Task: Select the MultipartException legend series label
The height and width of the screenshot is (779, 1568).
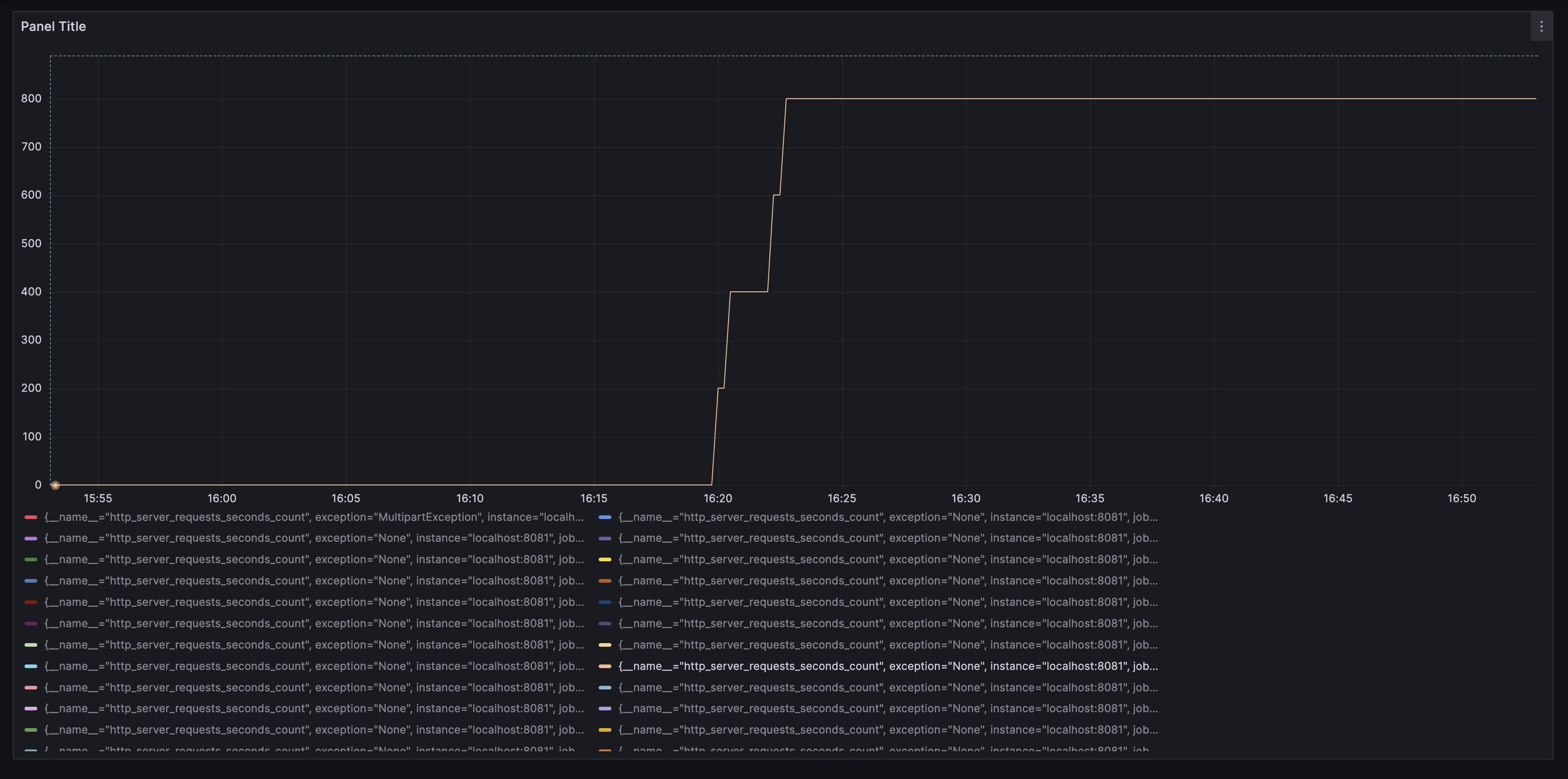Action: click(314, 517)
